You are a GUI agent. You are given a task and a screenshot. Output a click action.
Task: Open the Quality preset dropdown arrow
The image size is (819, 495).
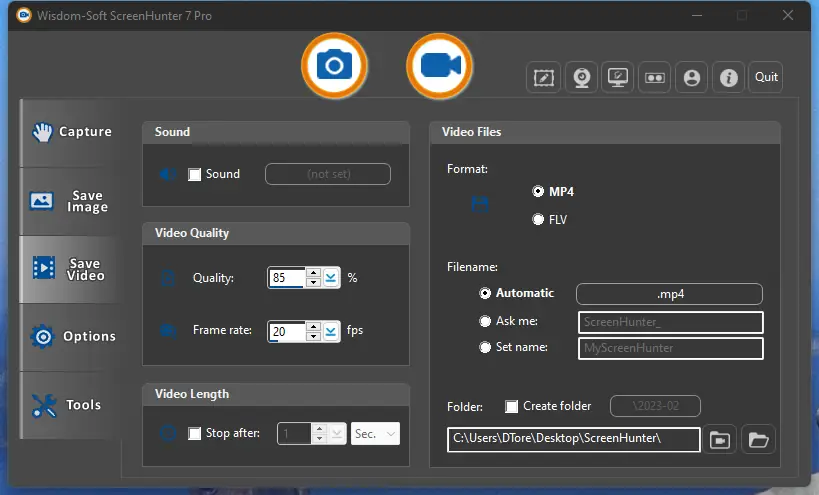pos(331,277)
